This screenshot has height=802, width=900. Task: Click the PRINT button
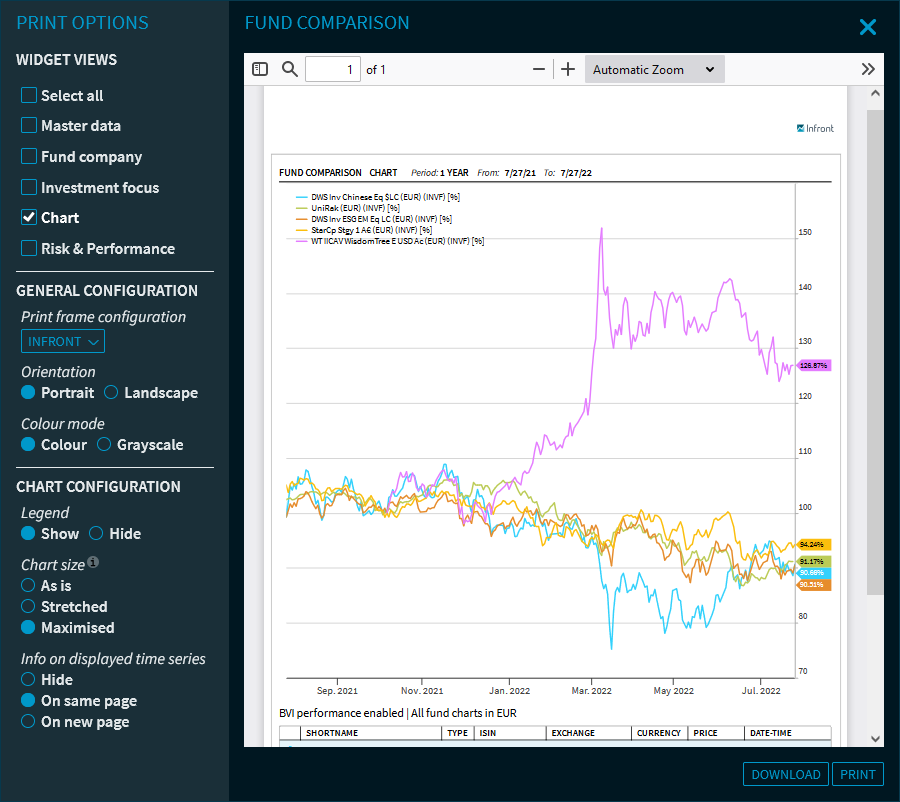(857, 774)
